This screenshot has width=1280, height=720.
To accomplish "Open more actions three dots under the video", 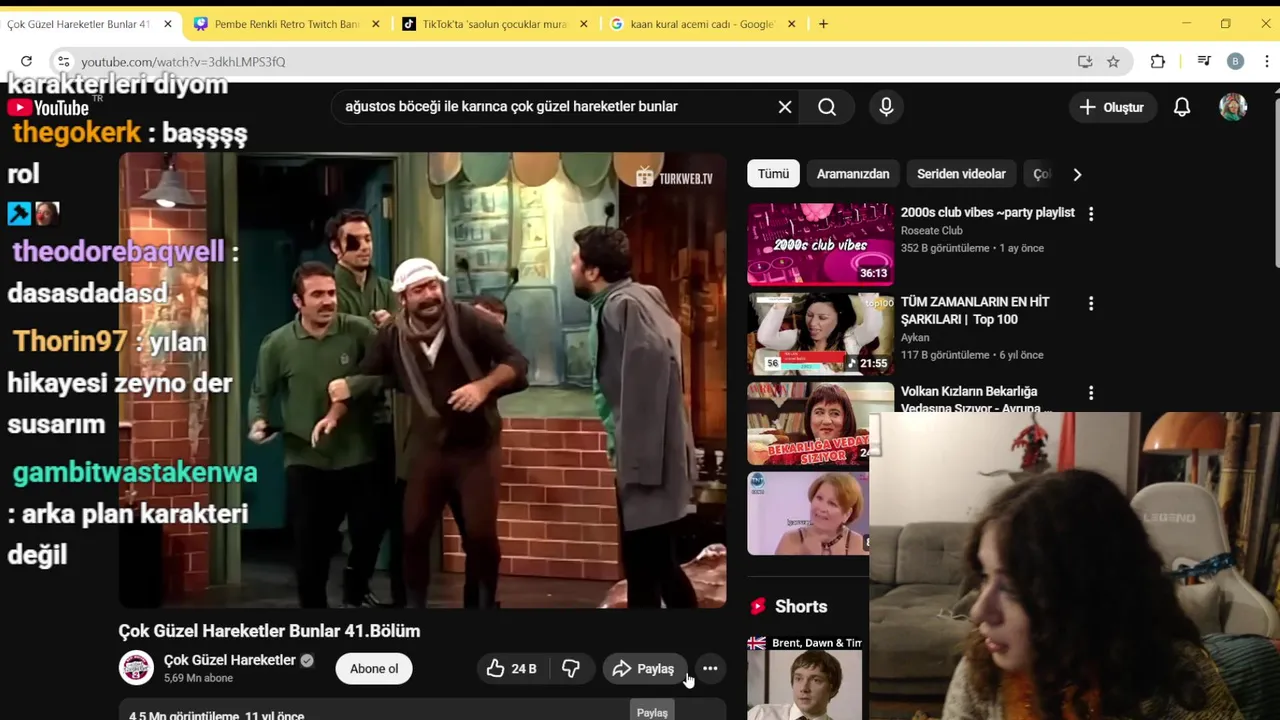I will pyautogui.click(x=710, y=668).
